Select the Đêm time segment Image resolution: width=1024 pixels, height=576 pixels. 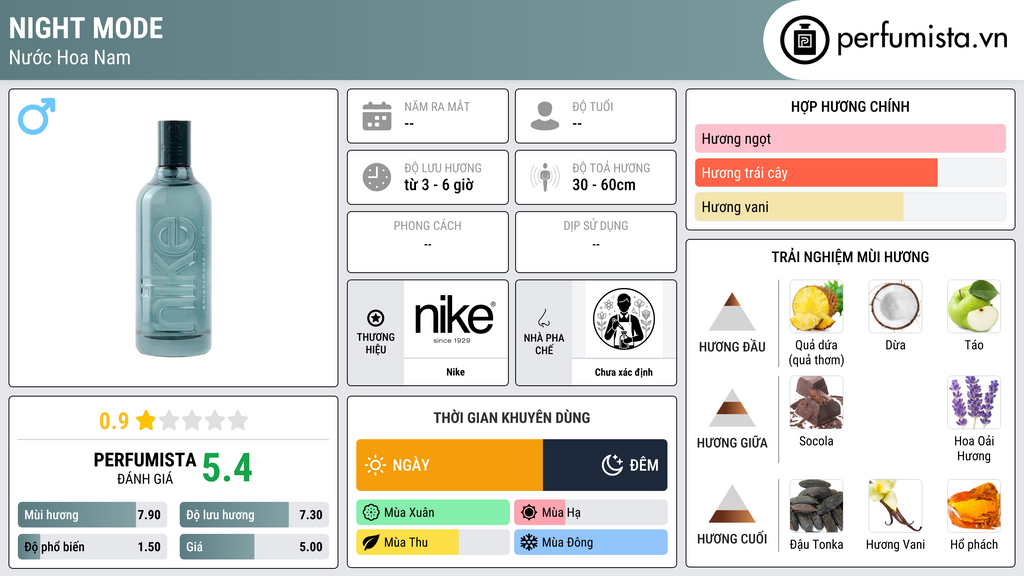605,465
